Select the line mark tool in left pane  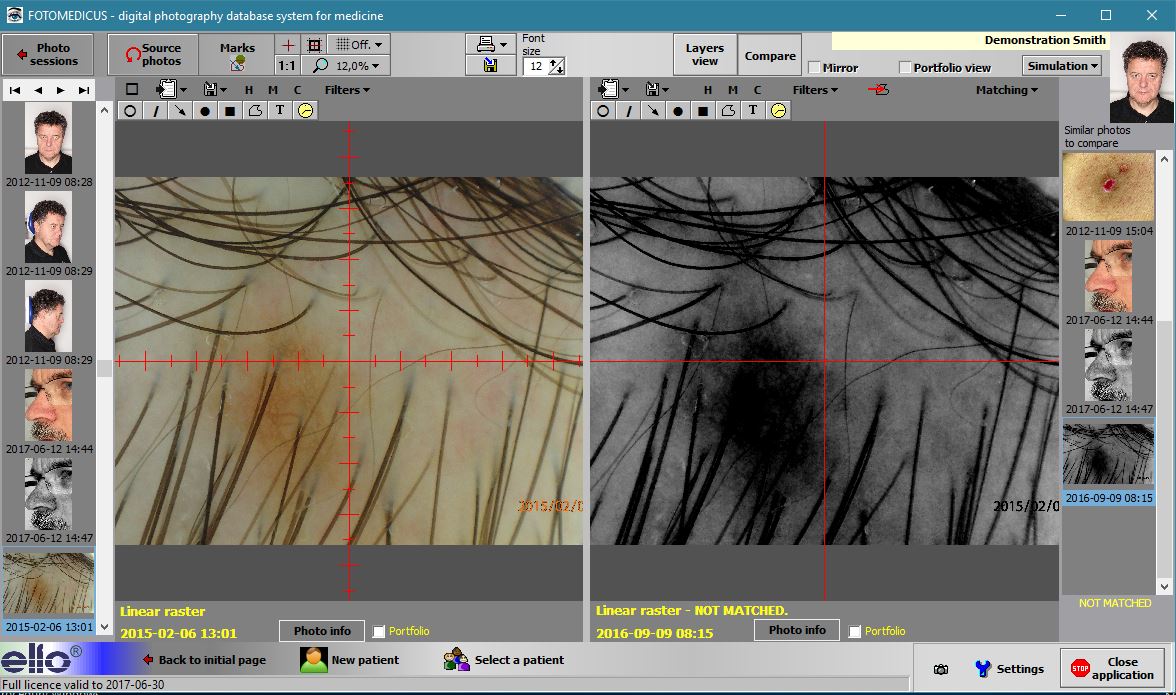point(155,111)
